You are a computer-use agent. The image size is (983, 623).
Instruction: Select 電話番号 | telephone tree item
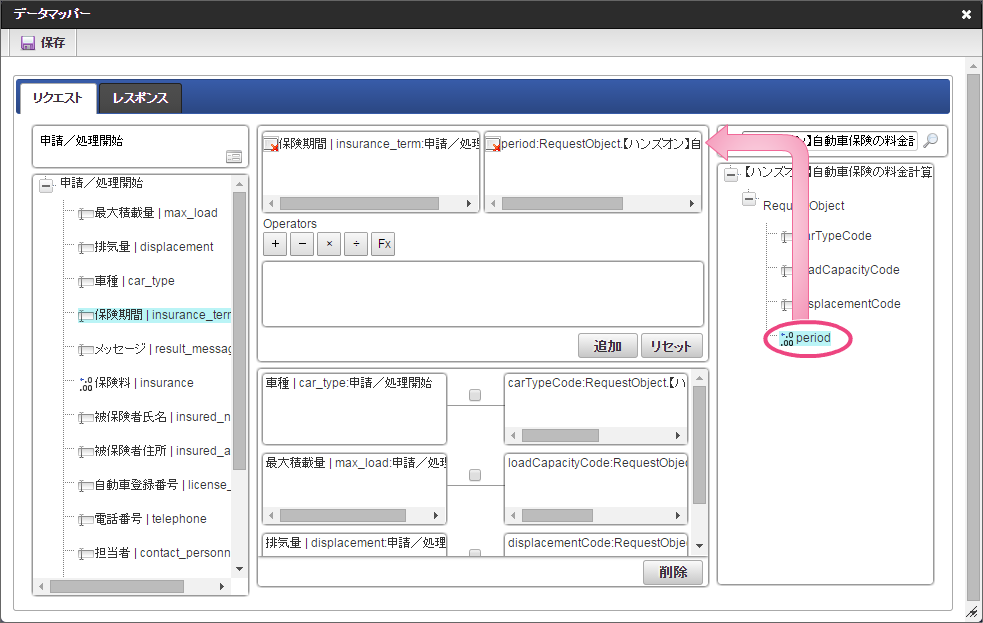pyautogui.click(x=150, y=519)
